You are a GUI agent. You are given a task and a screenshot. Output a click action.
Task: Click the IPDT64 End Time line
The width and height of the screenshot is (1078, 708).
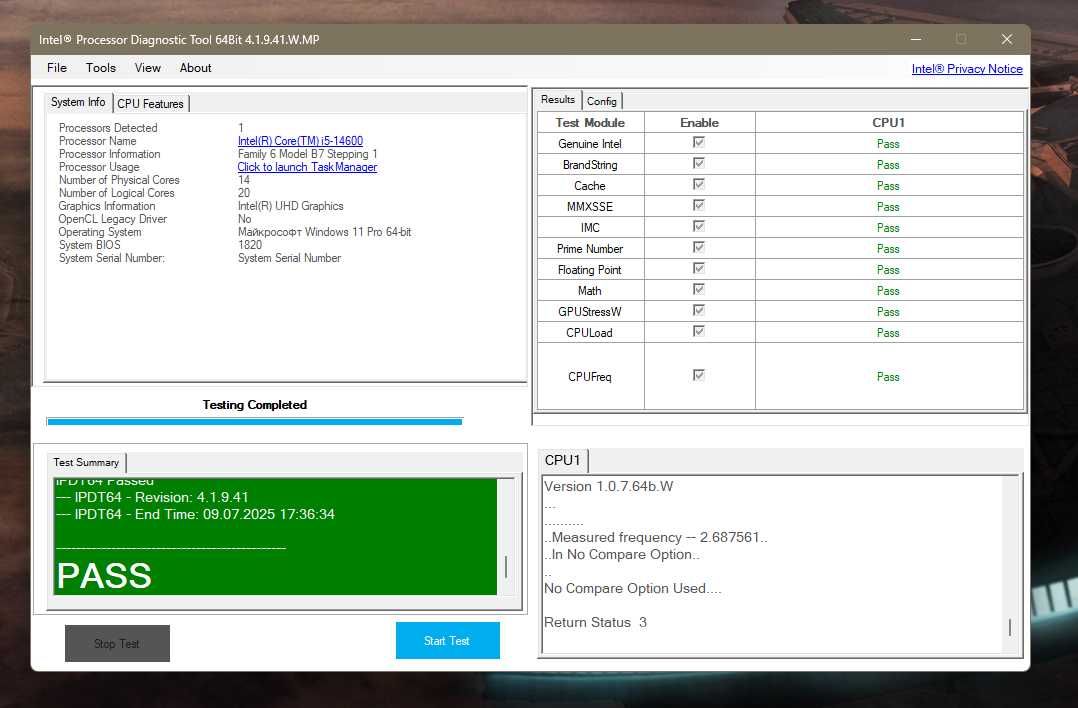click(195, 514)
